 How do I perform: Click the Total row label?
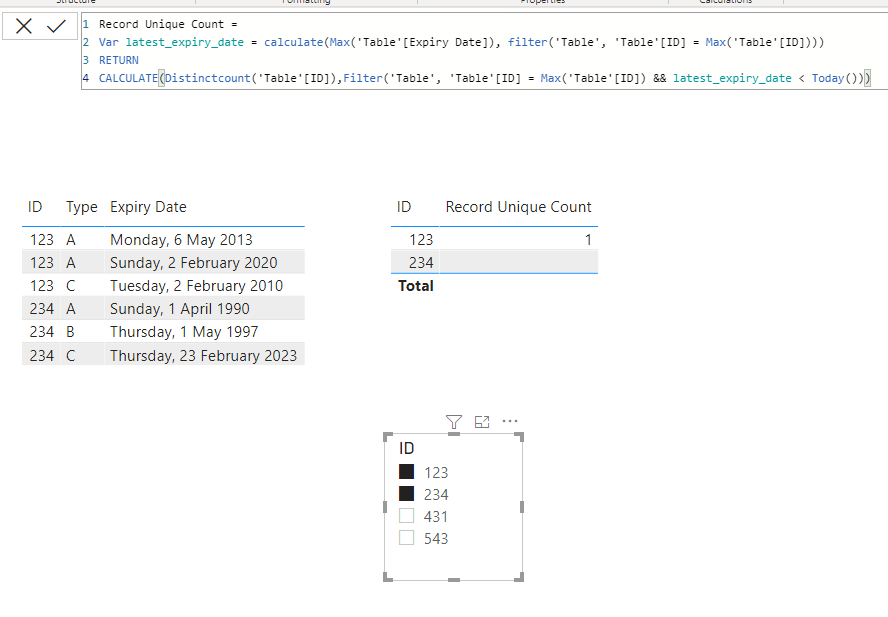point(416,286)
